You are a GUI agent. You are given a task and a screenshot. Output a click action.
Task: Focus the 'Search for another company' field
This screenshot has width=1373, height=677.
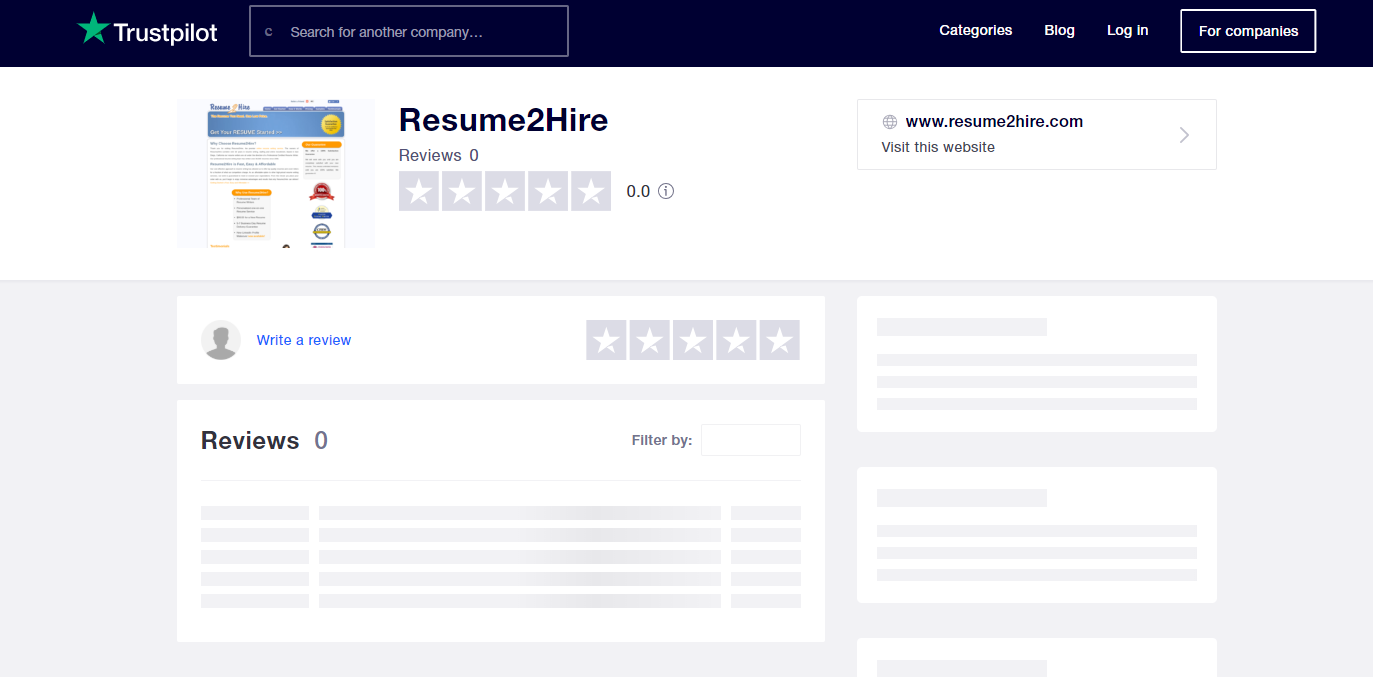(x=409, y=31)
